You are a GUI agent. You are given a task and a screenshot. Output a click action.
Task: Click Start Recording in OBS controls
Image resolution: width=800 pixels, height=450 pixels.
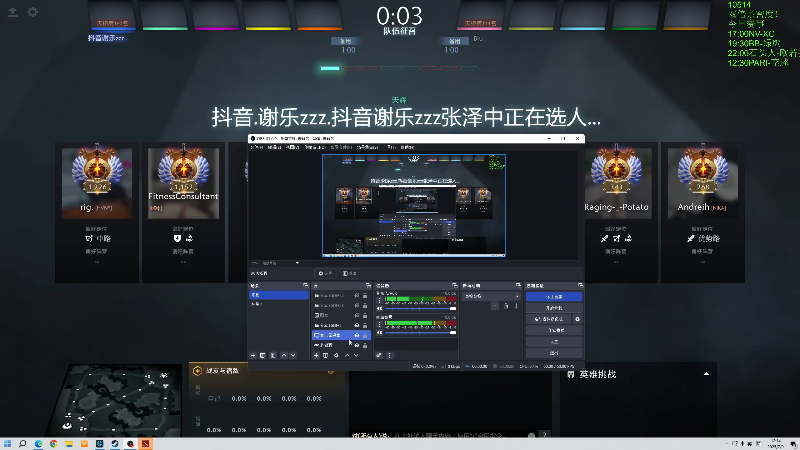tap(554, 308)
